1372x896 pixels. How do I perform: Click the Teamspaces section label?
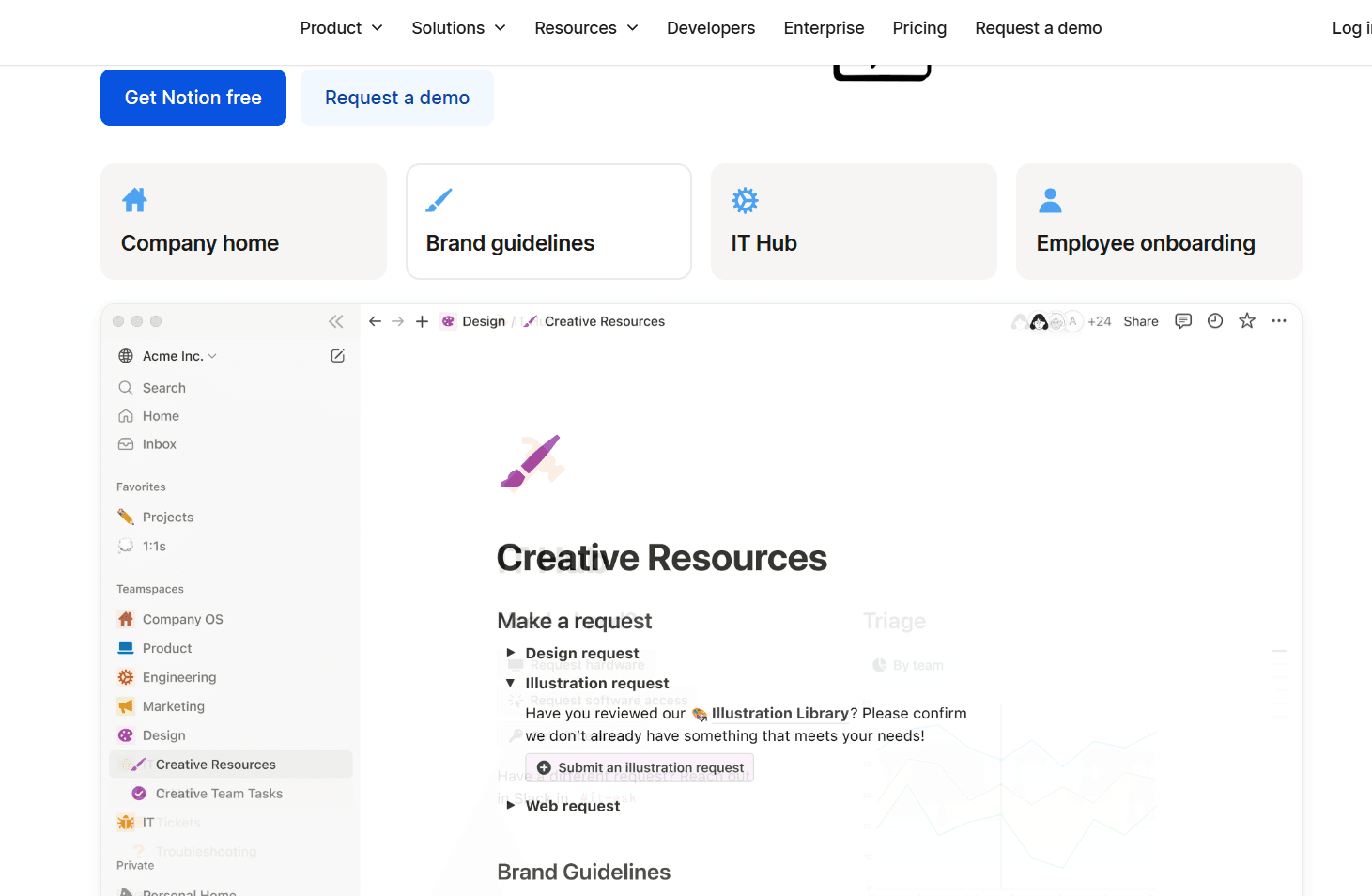point(150,589)
